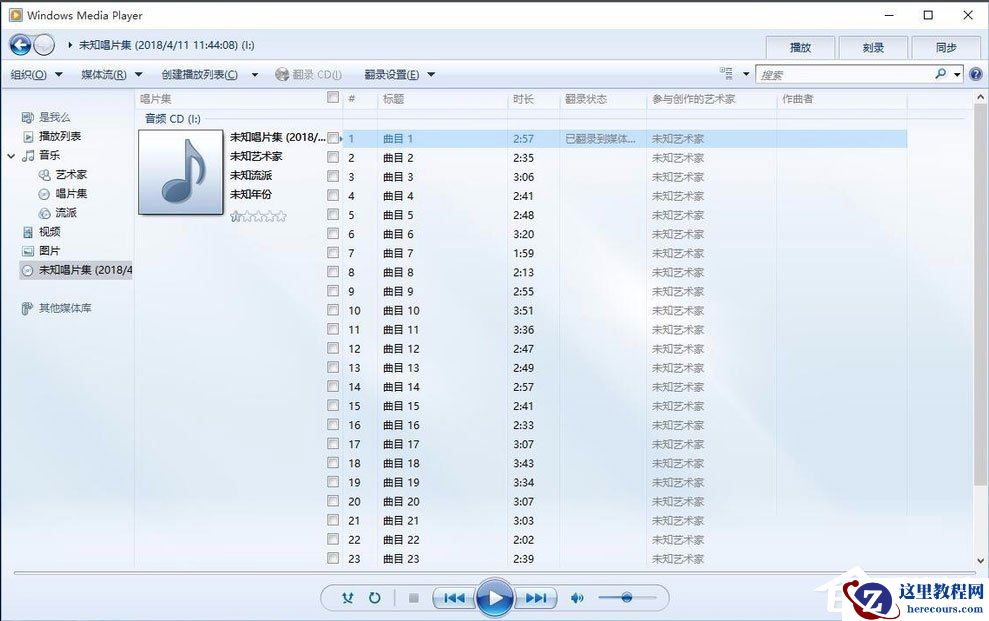Mute the volume
The image size is (989, 621).
coord(577,597)
